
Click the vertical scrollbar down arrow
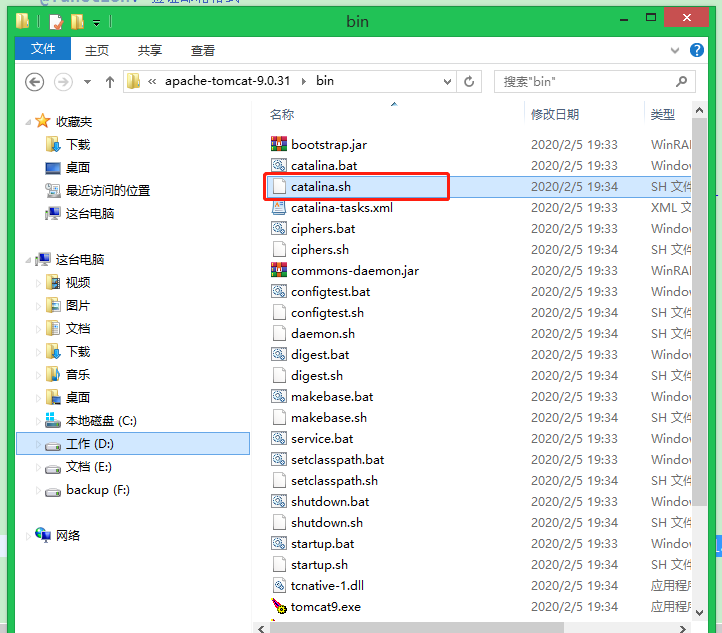(699, 612)
